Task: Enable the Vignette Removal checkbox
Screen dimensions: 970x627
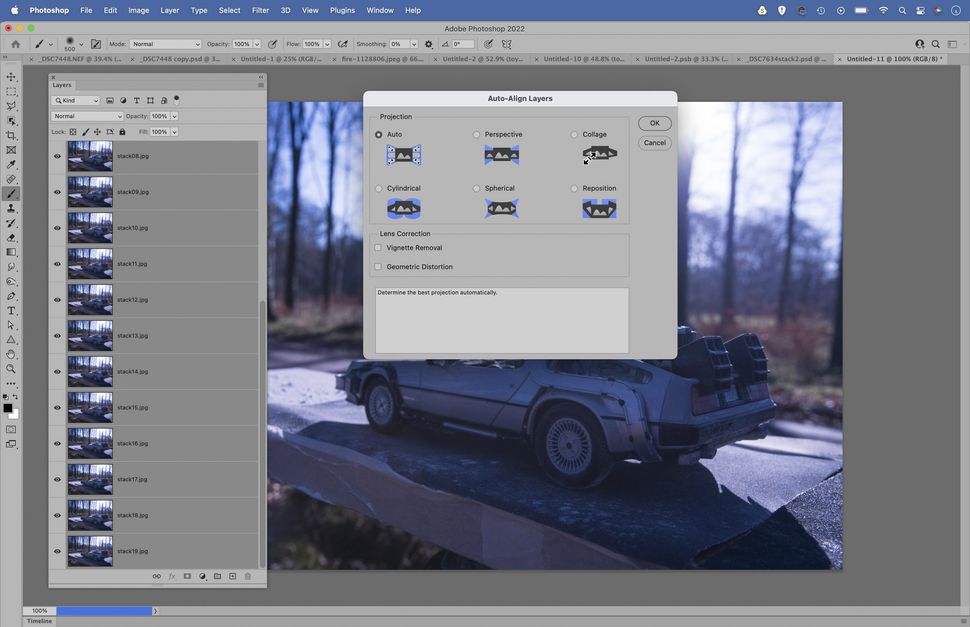Action: [x=378, y=247]
